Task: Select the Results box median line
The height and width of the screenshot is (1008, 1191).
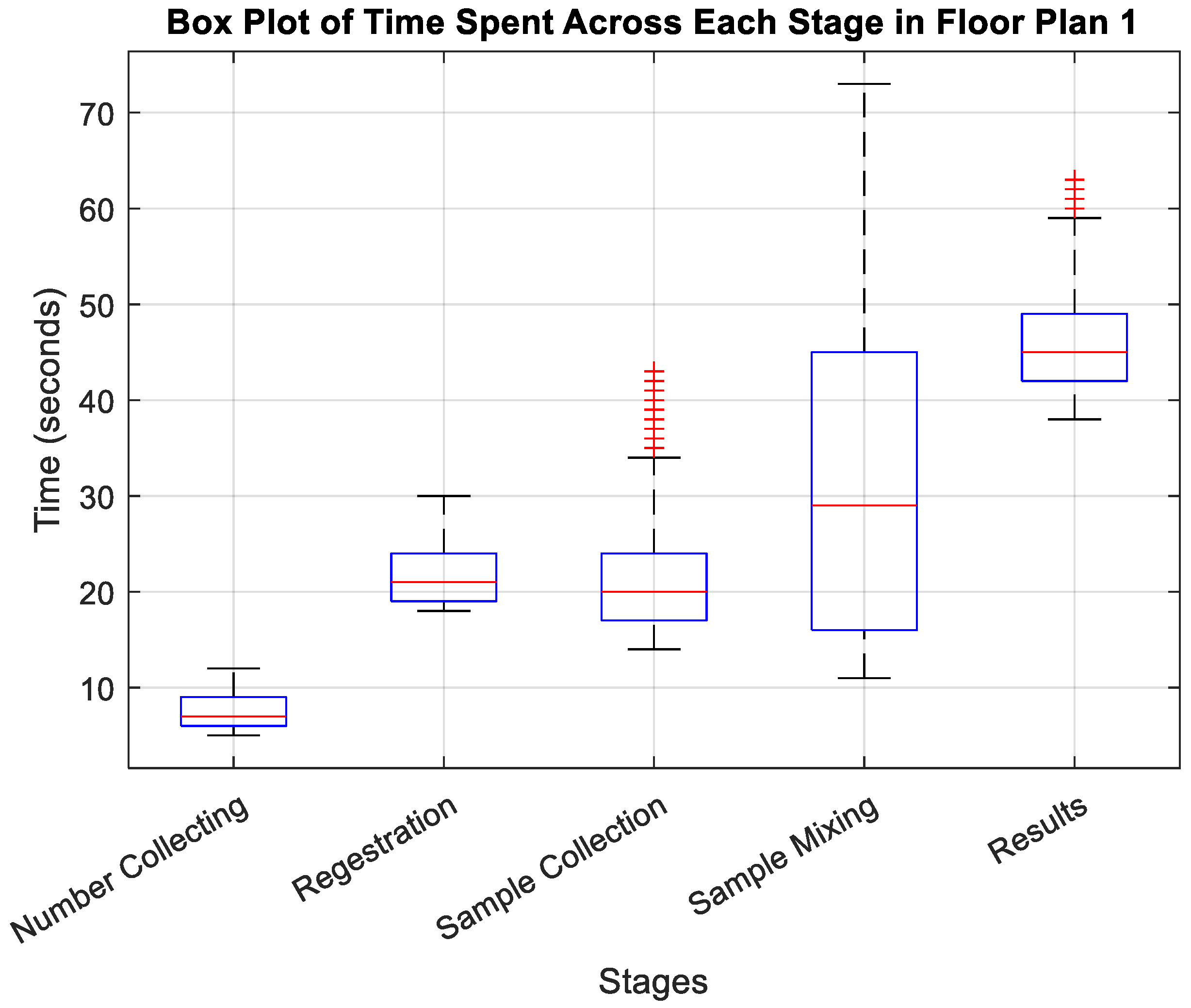Action: (x=1075, y=352)
